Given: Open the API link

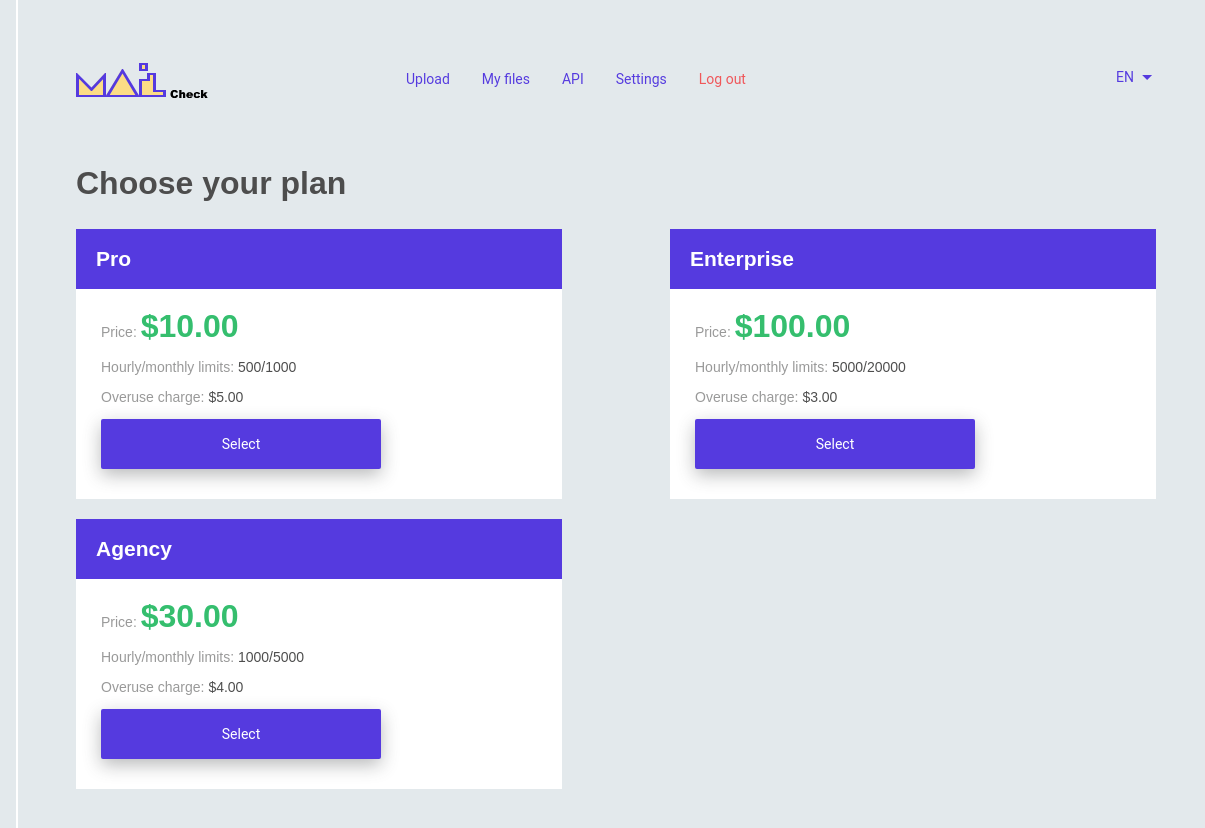Looking at the screenshot, I should (573, 79).
